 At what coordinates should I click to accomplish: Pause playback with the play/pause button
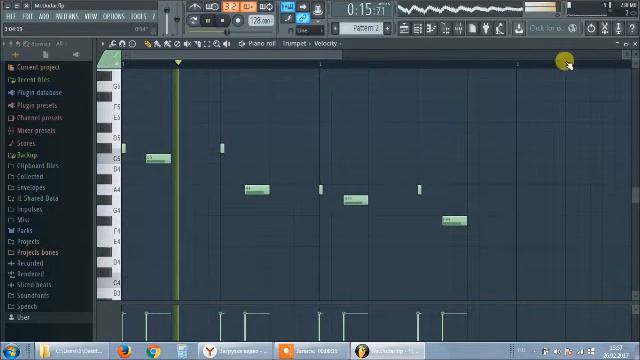208,20
